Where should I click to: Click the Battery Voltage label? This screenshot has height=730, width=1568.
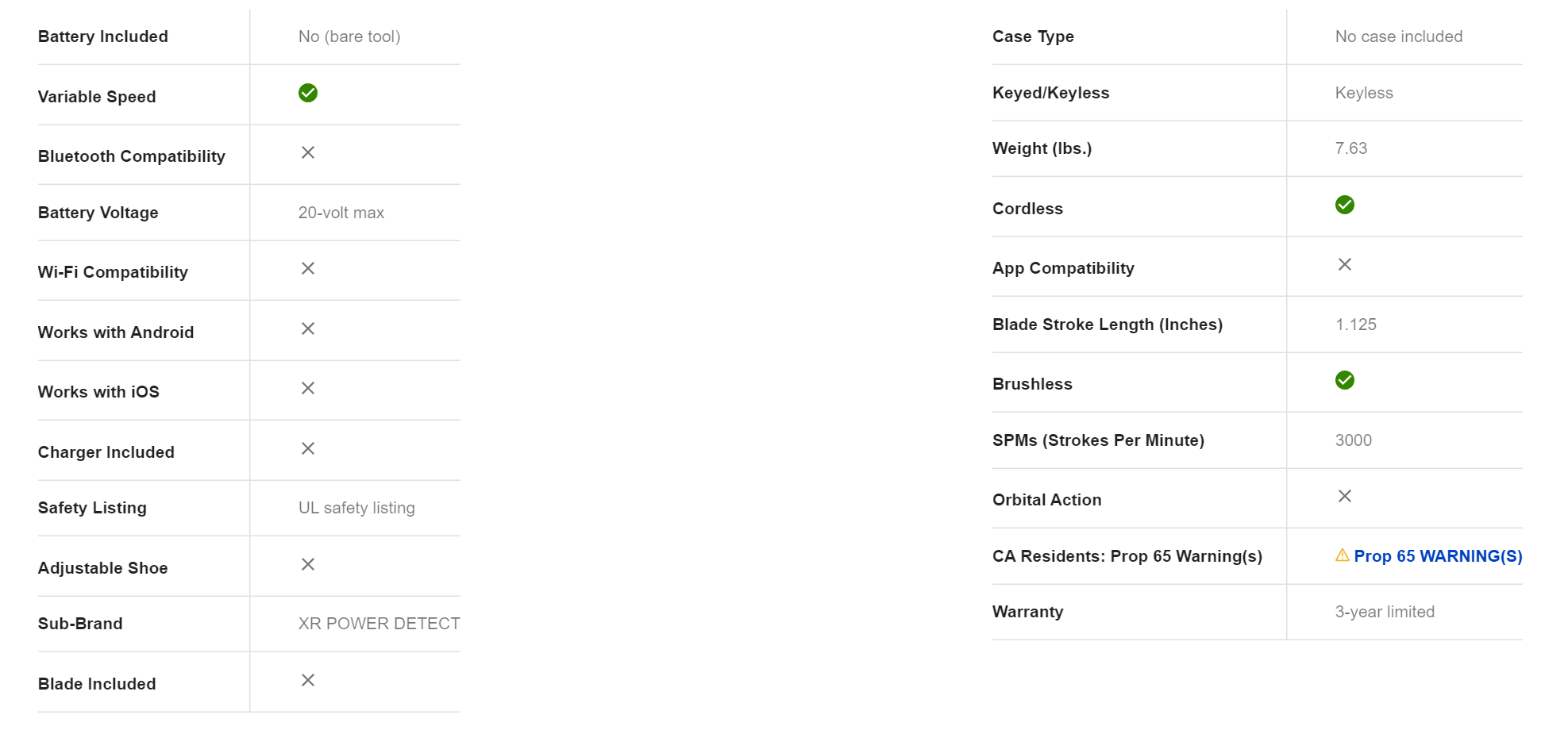coord(98,213)
